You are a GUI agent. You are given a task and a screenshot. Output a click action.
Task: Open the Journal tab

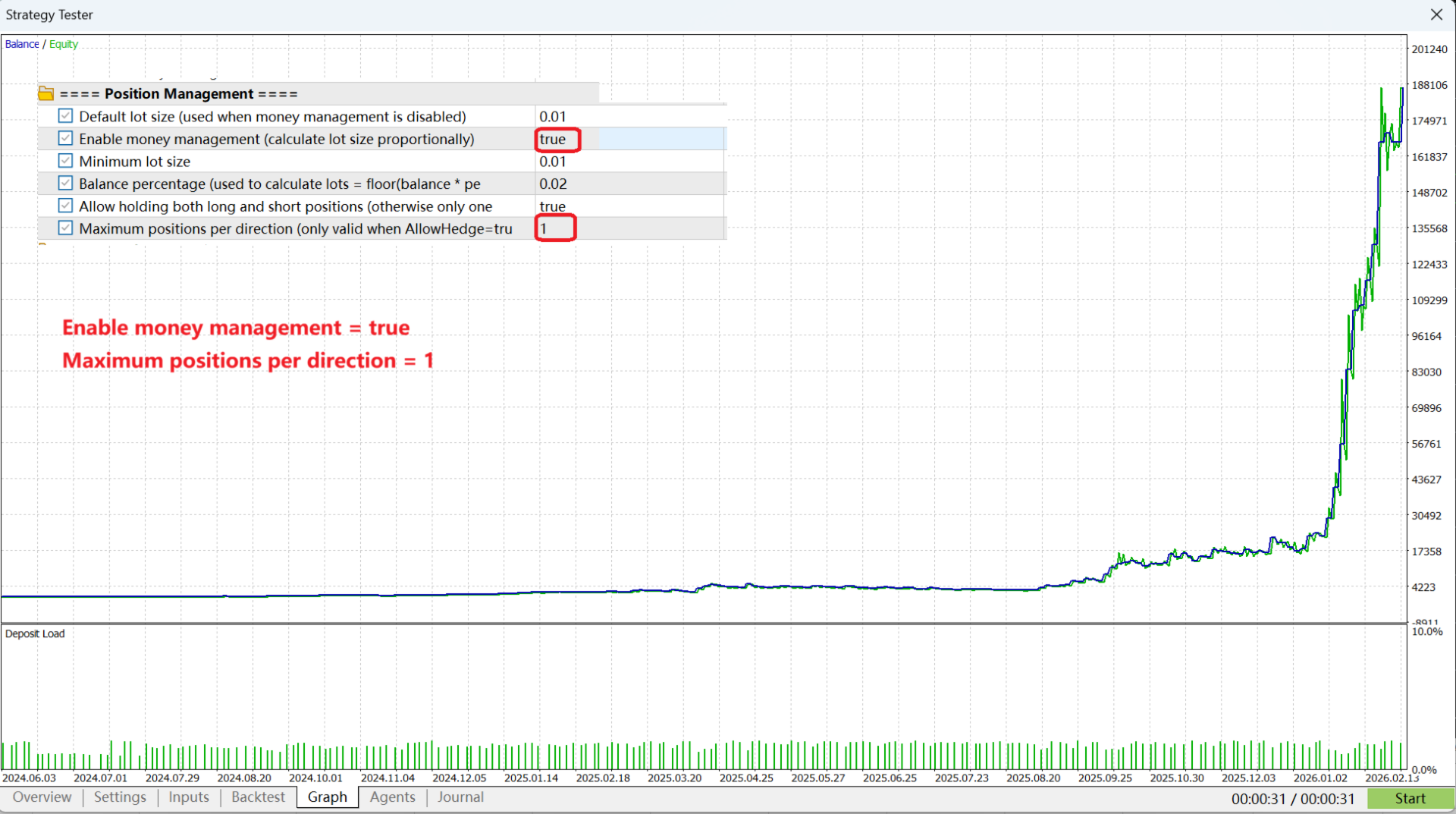click(x=460, y=797)
